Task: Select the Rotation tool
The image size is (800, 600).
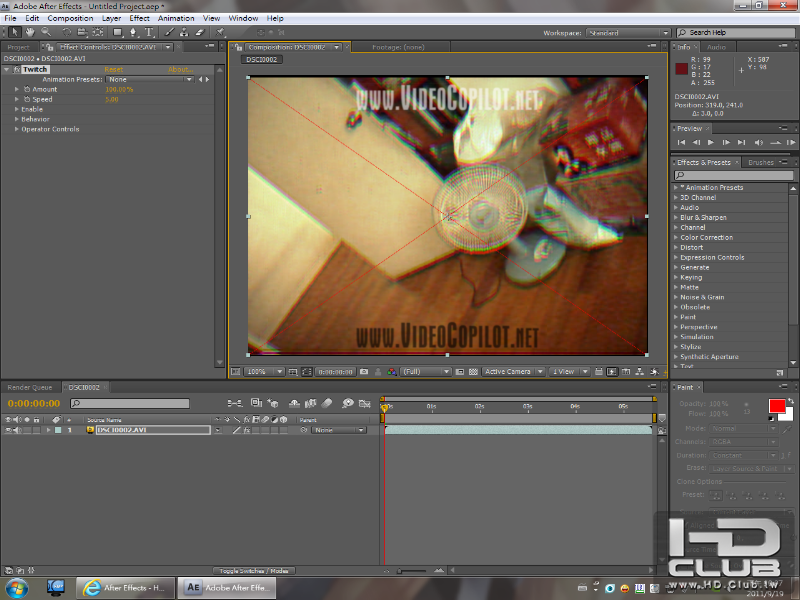Action: tap(66, 32)
